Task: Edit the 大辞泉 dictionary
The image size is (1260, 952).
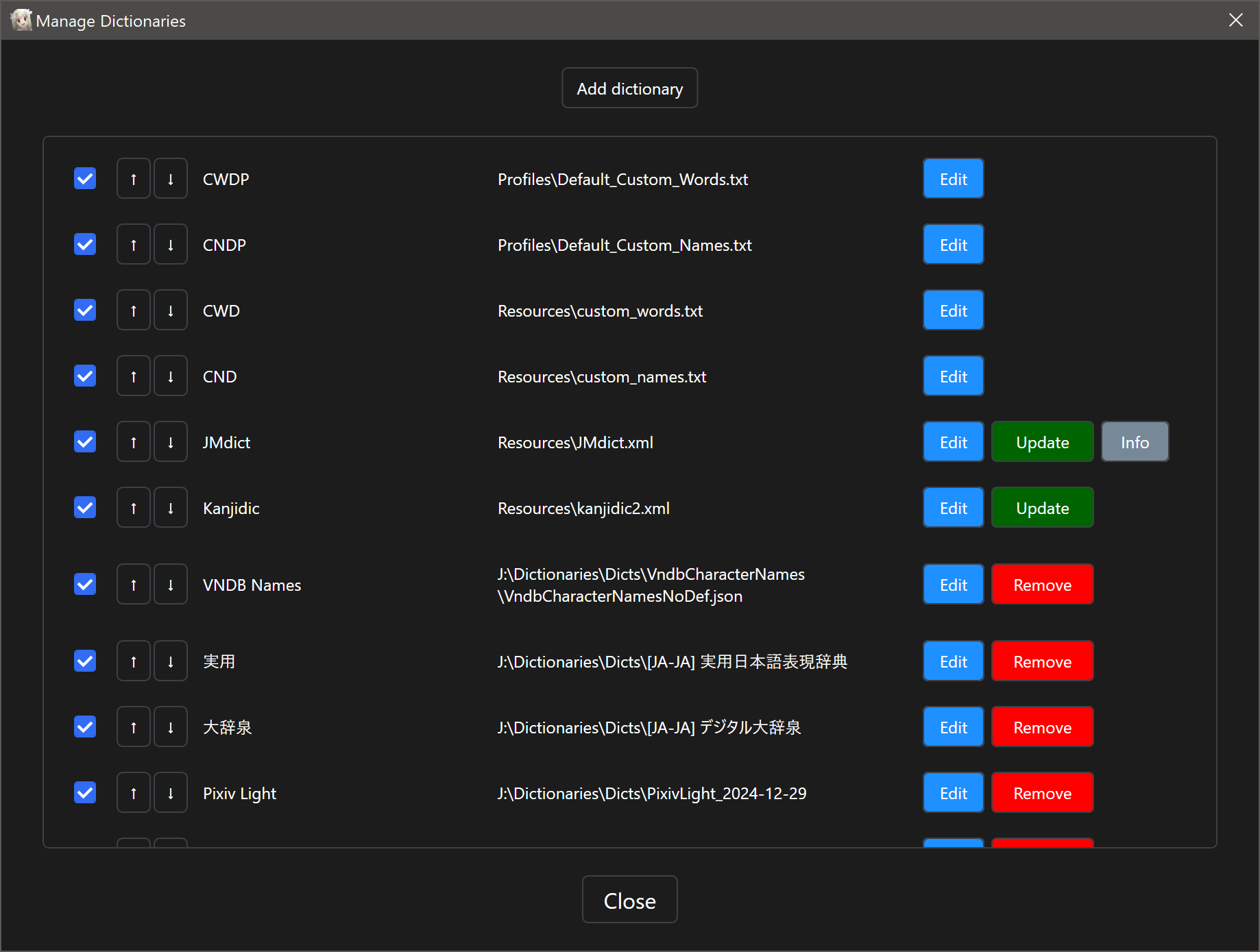Action: click(x=954, y=727)
